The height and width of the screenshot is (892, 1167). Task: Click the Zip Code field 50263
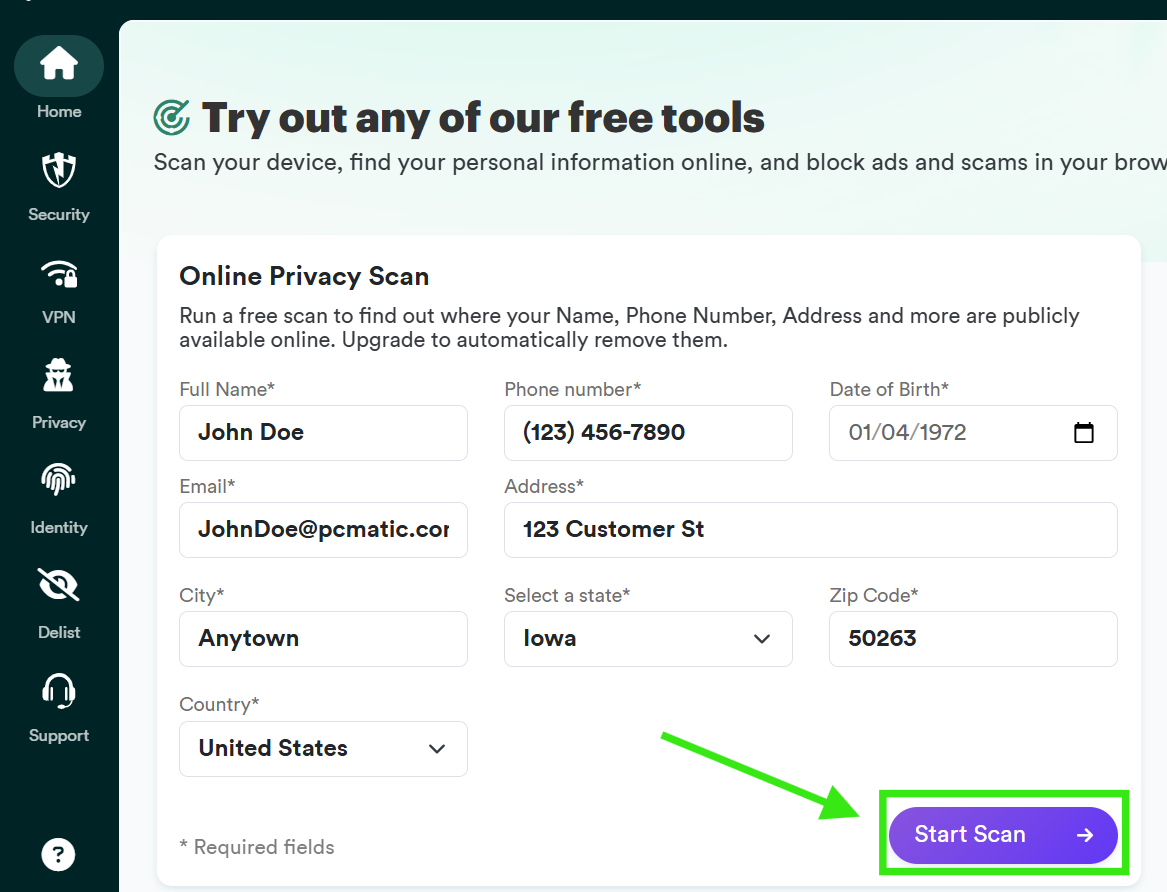coord(973,639)
